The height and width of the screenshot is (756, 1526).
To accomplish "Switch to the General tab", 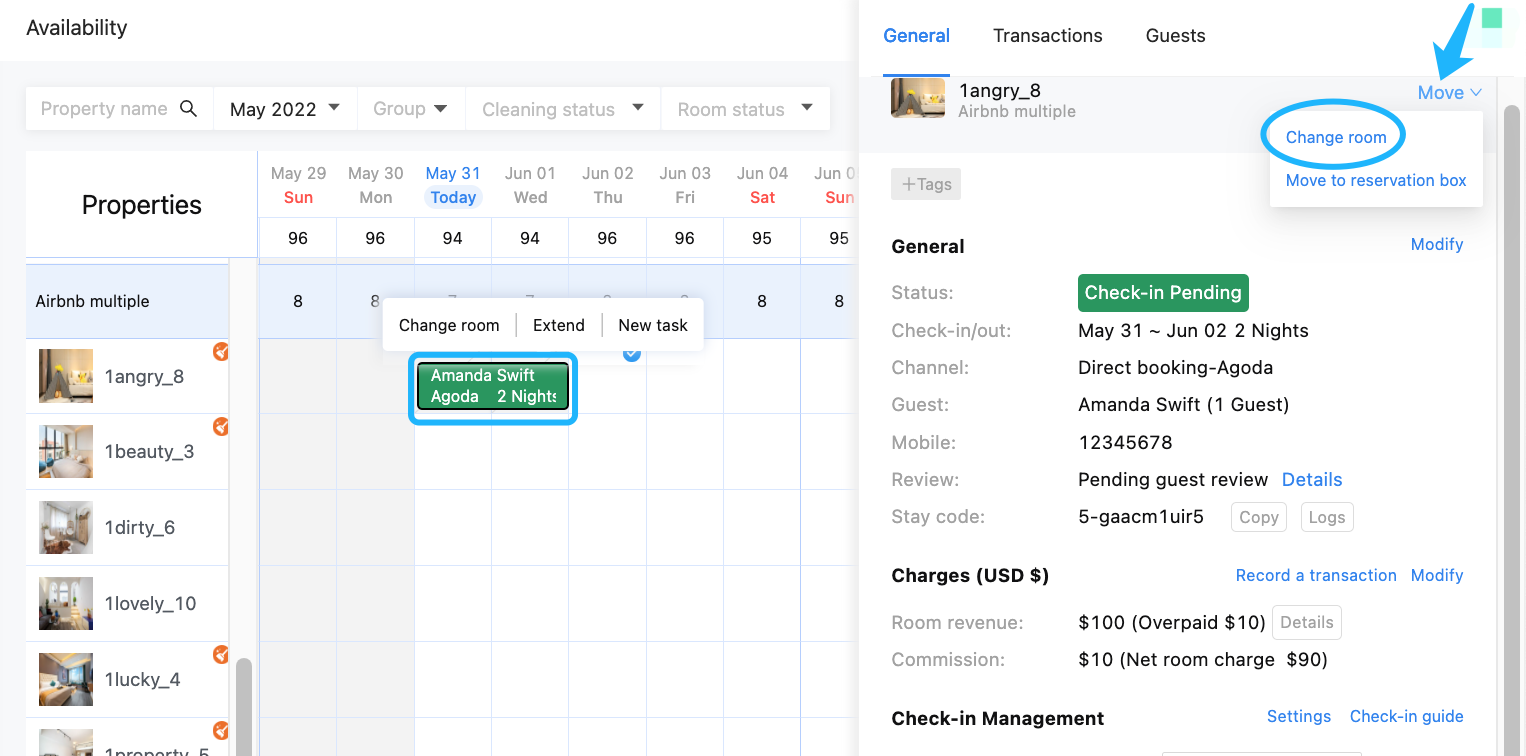I will click(916, 36).
